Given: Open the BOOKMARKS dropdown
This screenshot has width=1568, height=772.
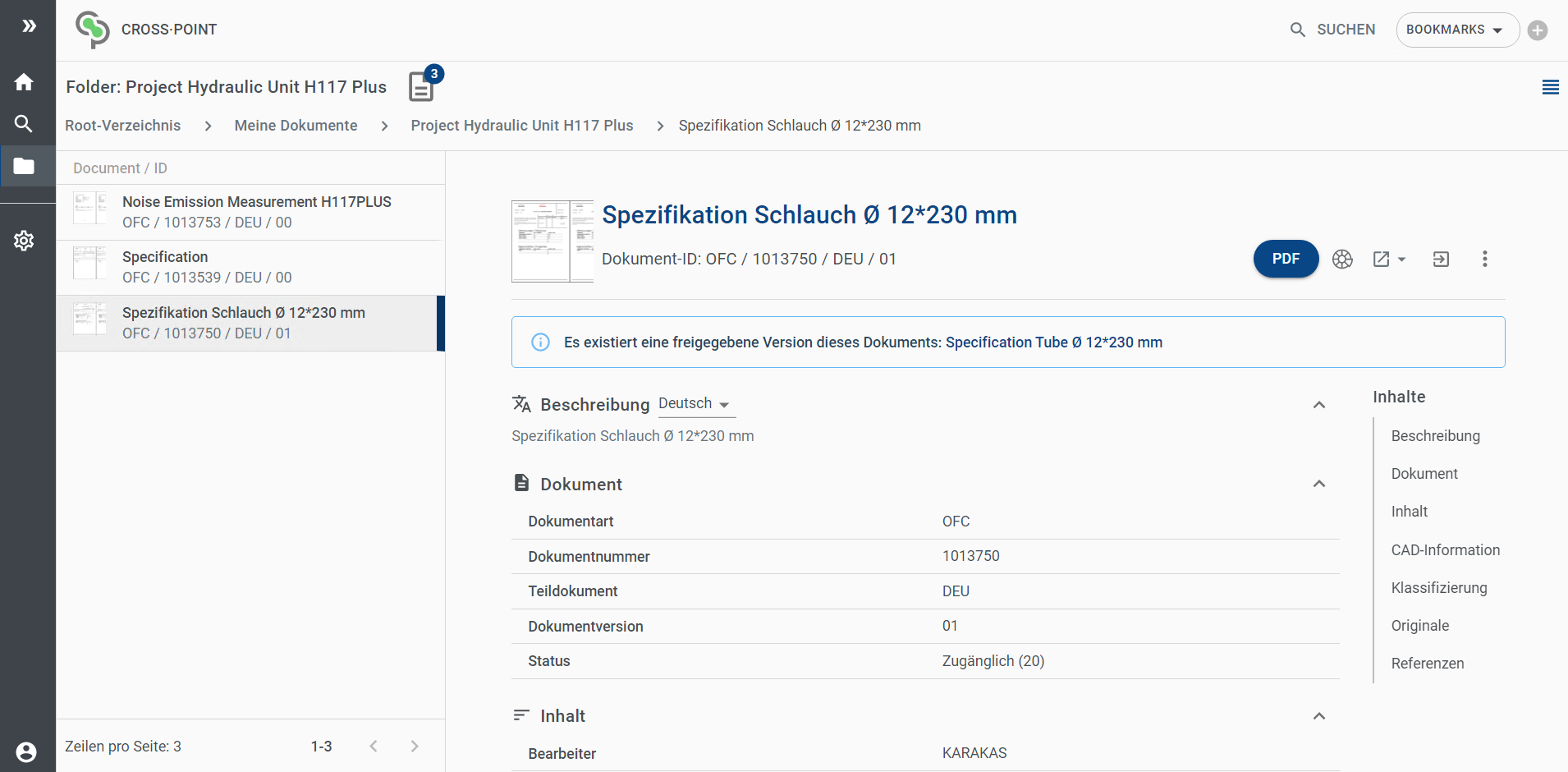Looking at the screenshot, I should [1457, 30].
